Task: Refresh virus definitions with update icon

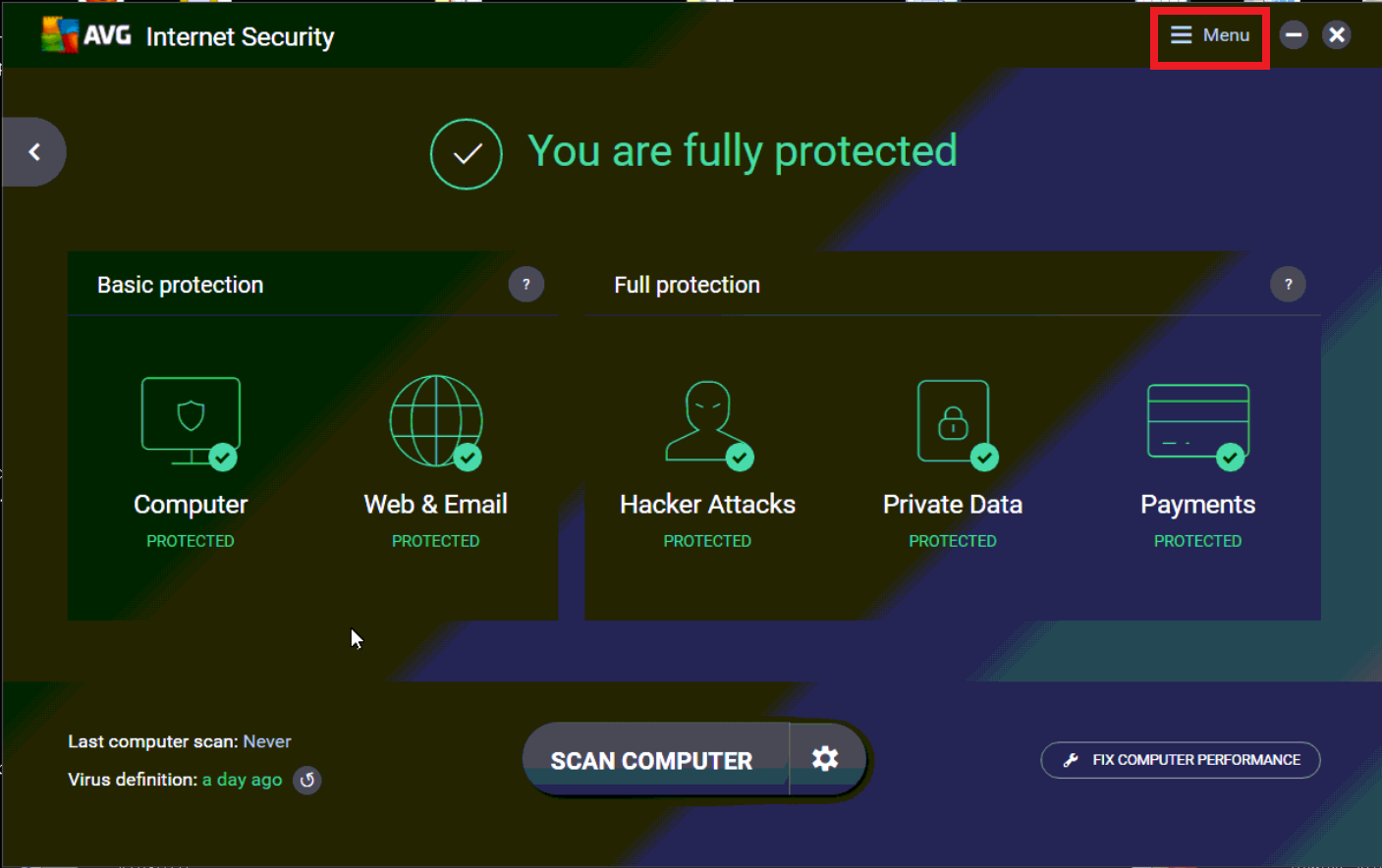Action: tap(307, 780)
